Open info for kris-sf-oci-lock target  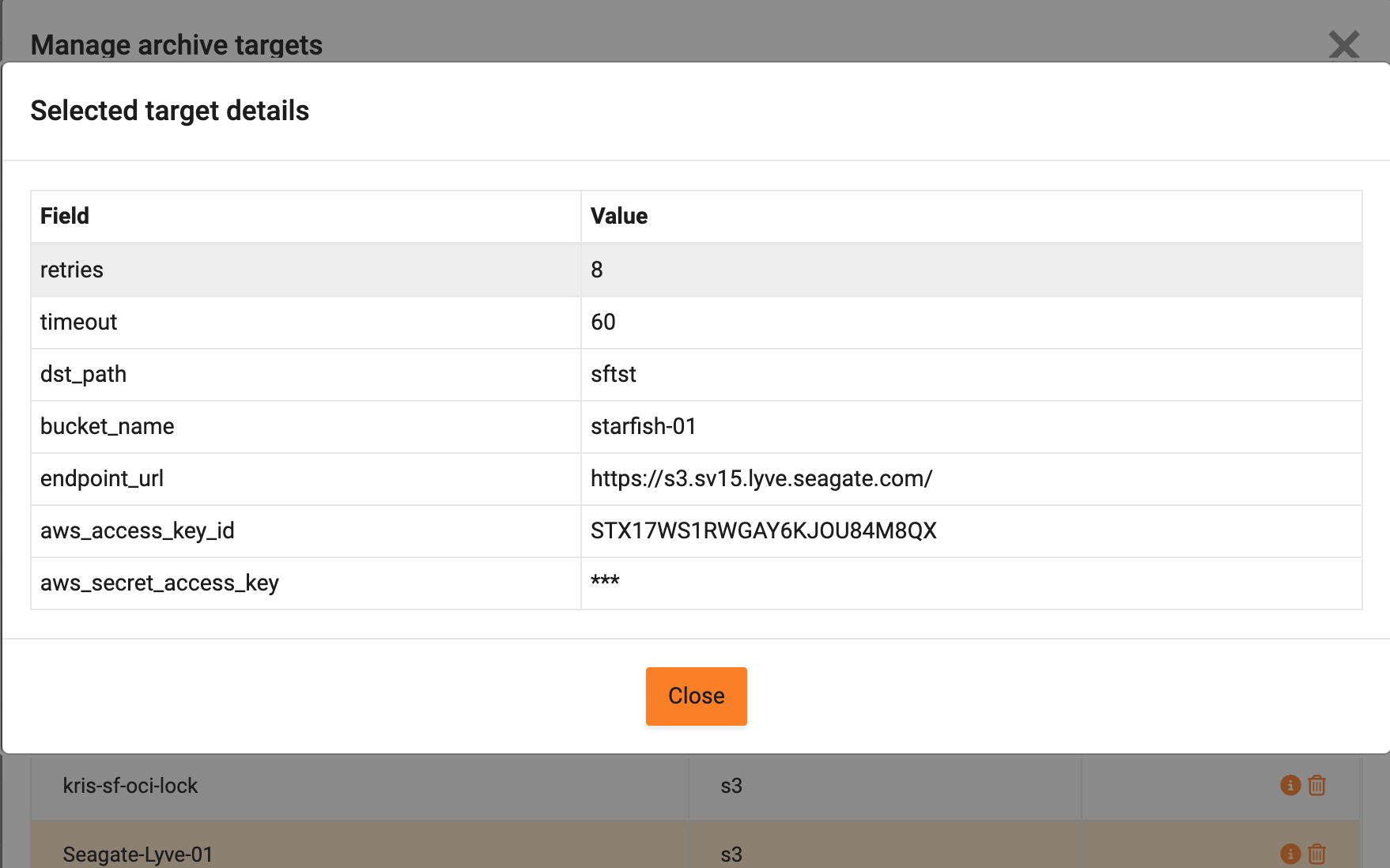click(1290, 785)
